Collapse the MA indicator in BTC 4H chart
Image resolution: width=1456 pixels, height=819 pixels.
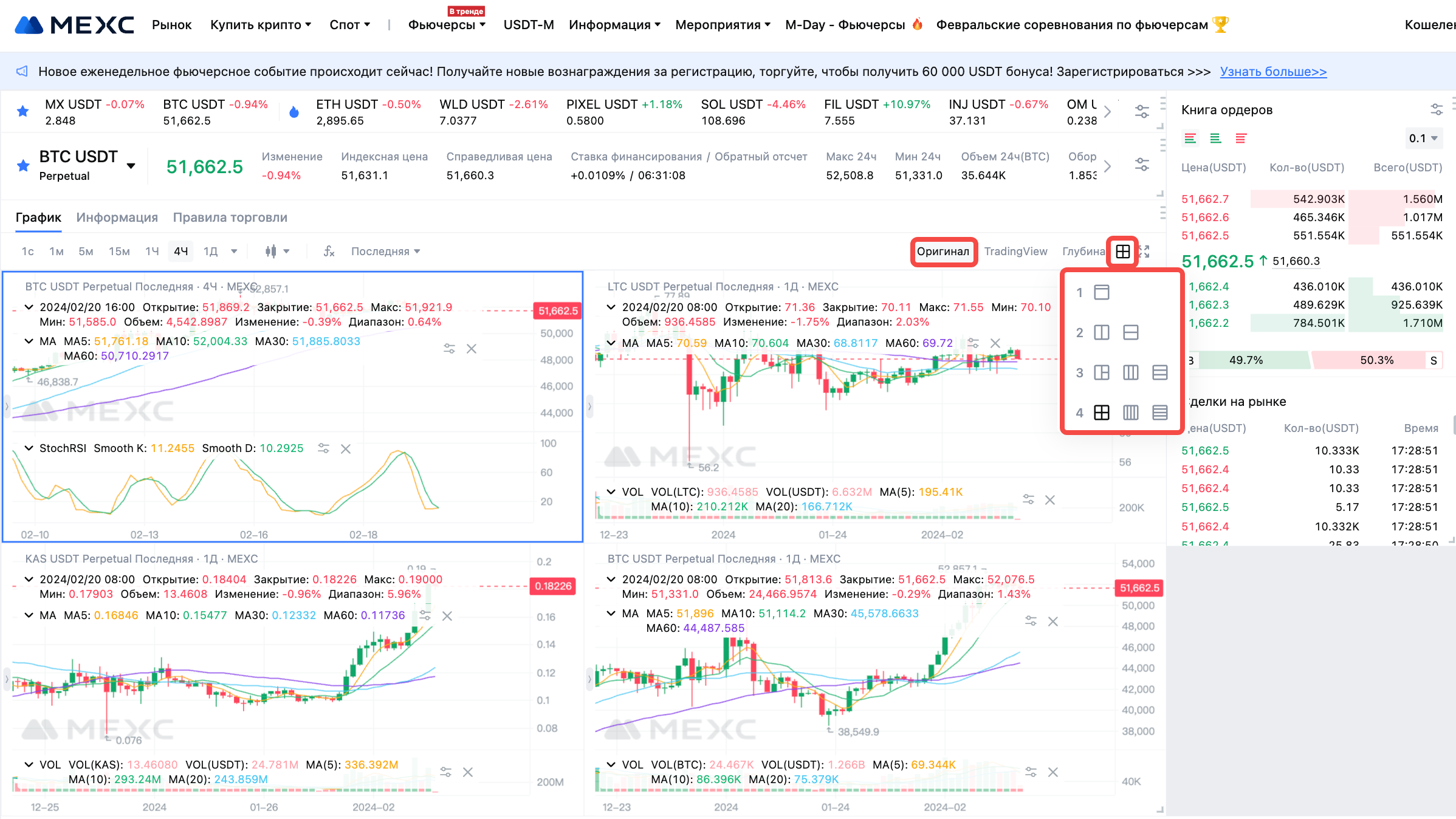[x=29, y=341]
